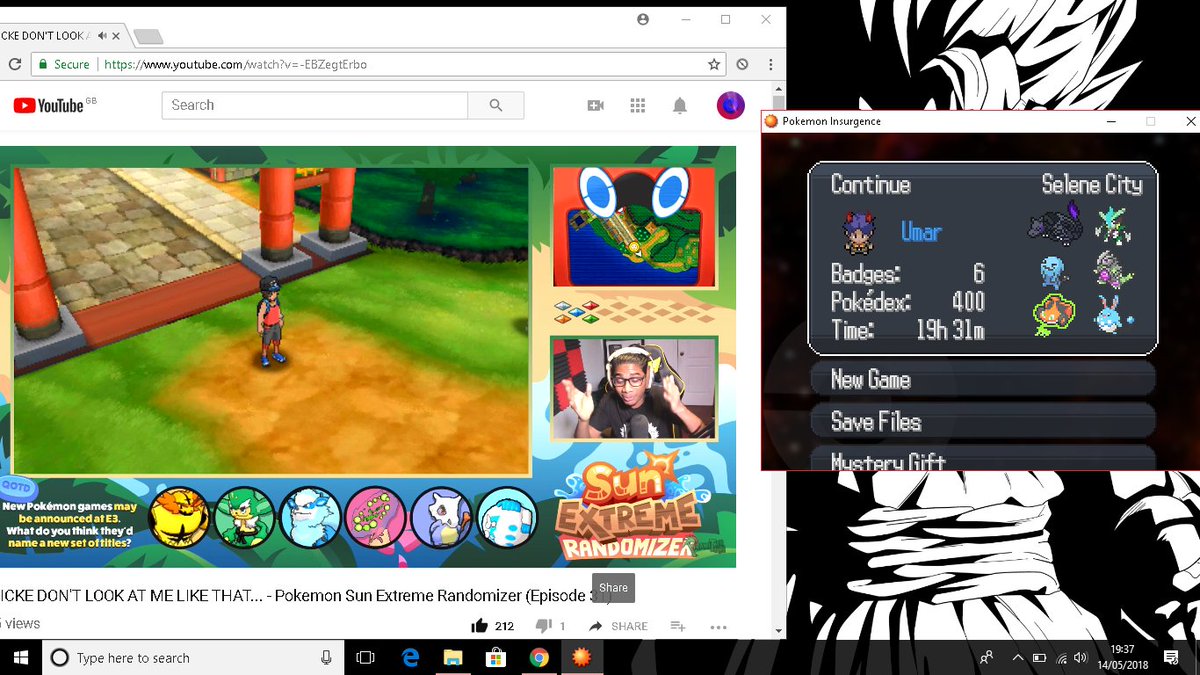Open the volume speaker icon
This screenshot has height=675, width=1200.
(x=1082, y=657)
